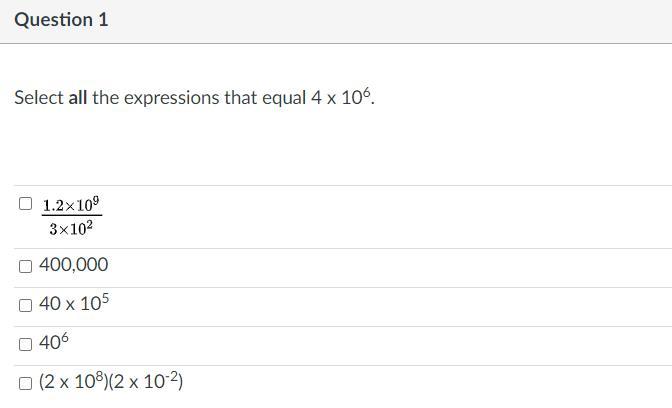Viewport: 672px width, 408px height.
Task: Click the "Question 1" heading
Action: click(x=61, y=20)
